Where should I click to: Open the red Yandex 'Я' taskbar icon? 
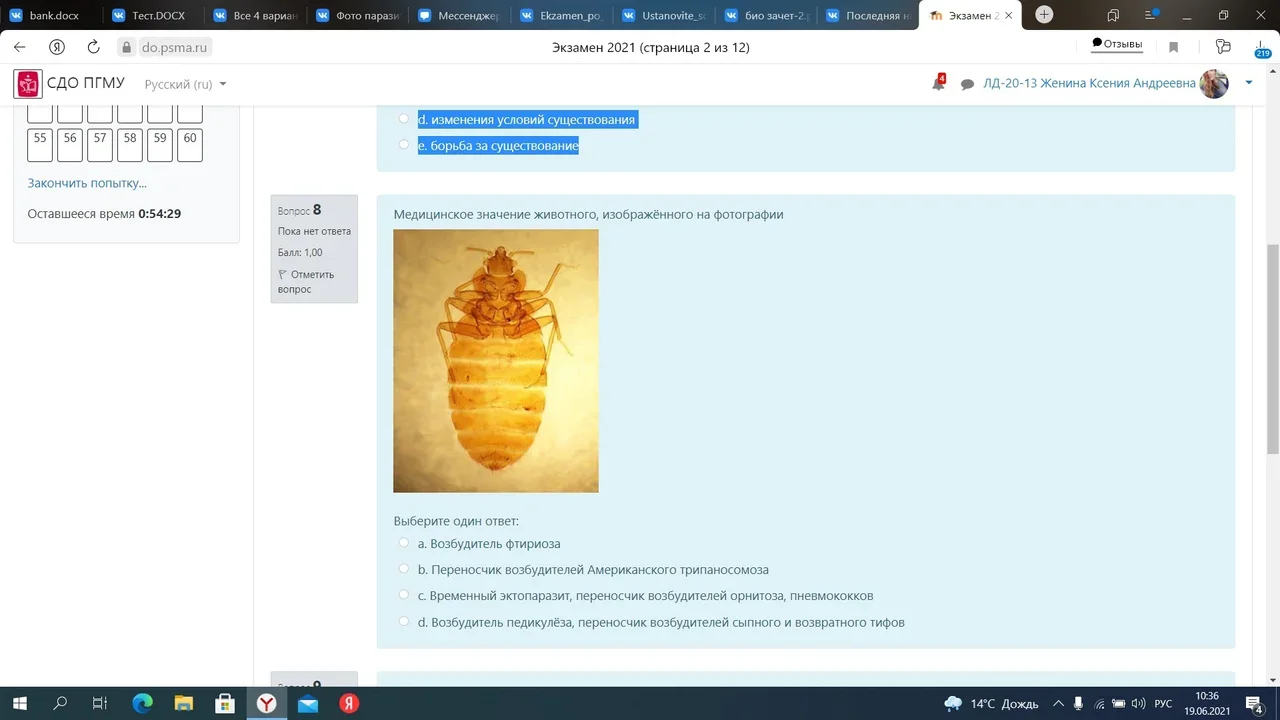point(348,703)
